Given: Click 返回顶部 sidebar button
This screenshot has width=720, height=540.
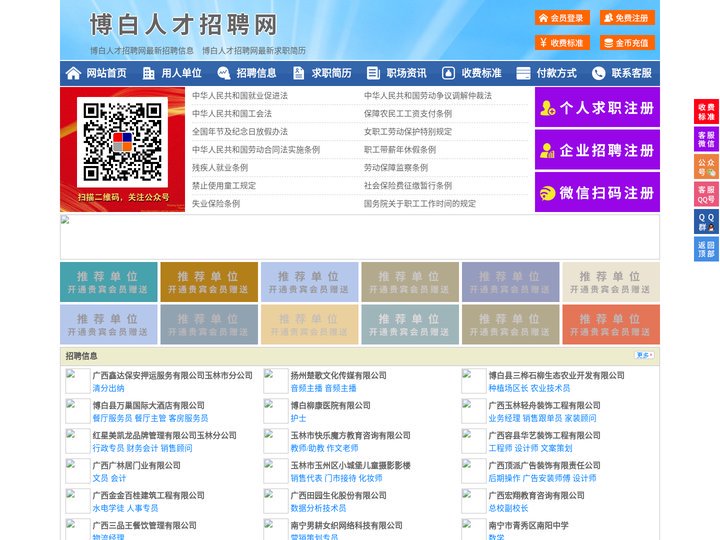Looking at the screenshot, I should point(706,249).
